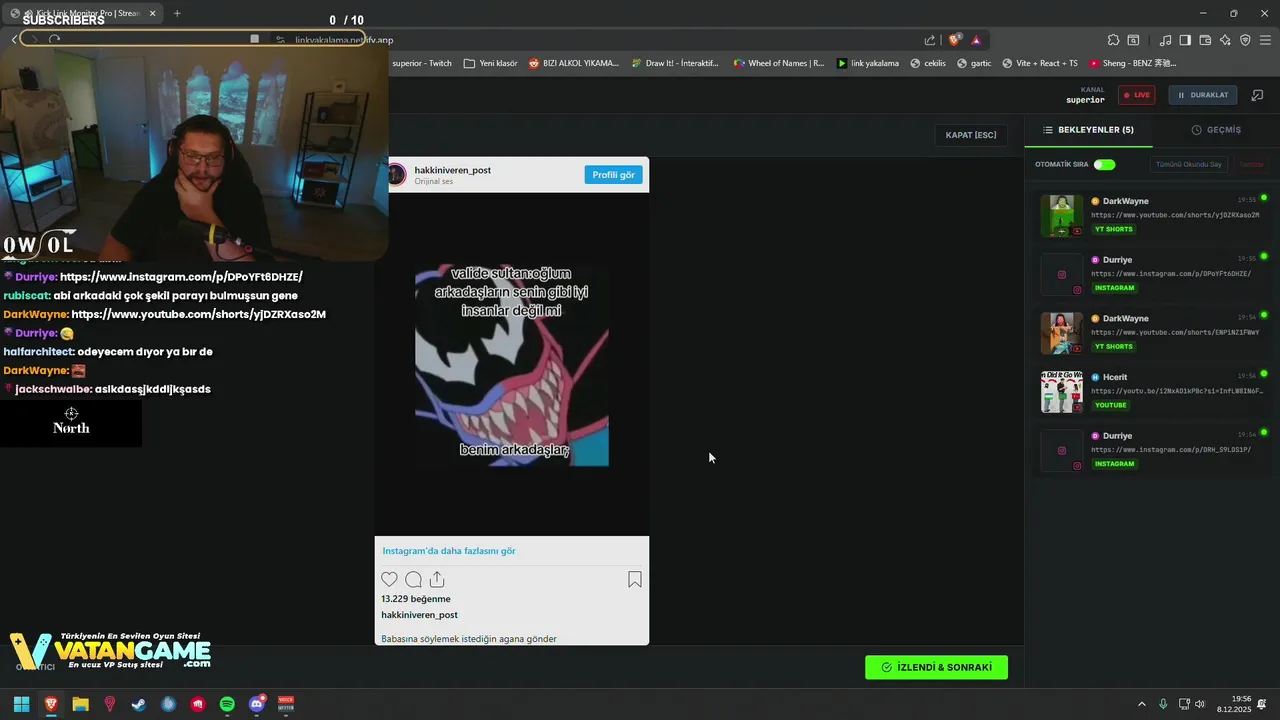Open Spotify from the taskbar
This screenshot has width=1280, height=720.
point(227,704)
